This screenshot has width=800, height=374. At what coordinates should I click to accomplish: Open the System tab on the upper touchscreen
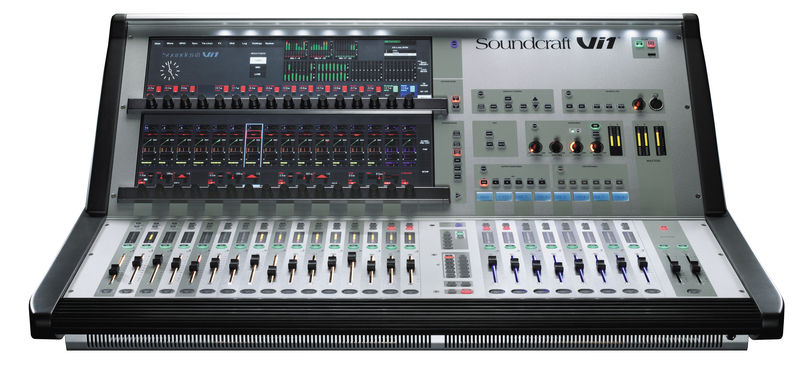click(x=269, y=44)
